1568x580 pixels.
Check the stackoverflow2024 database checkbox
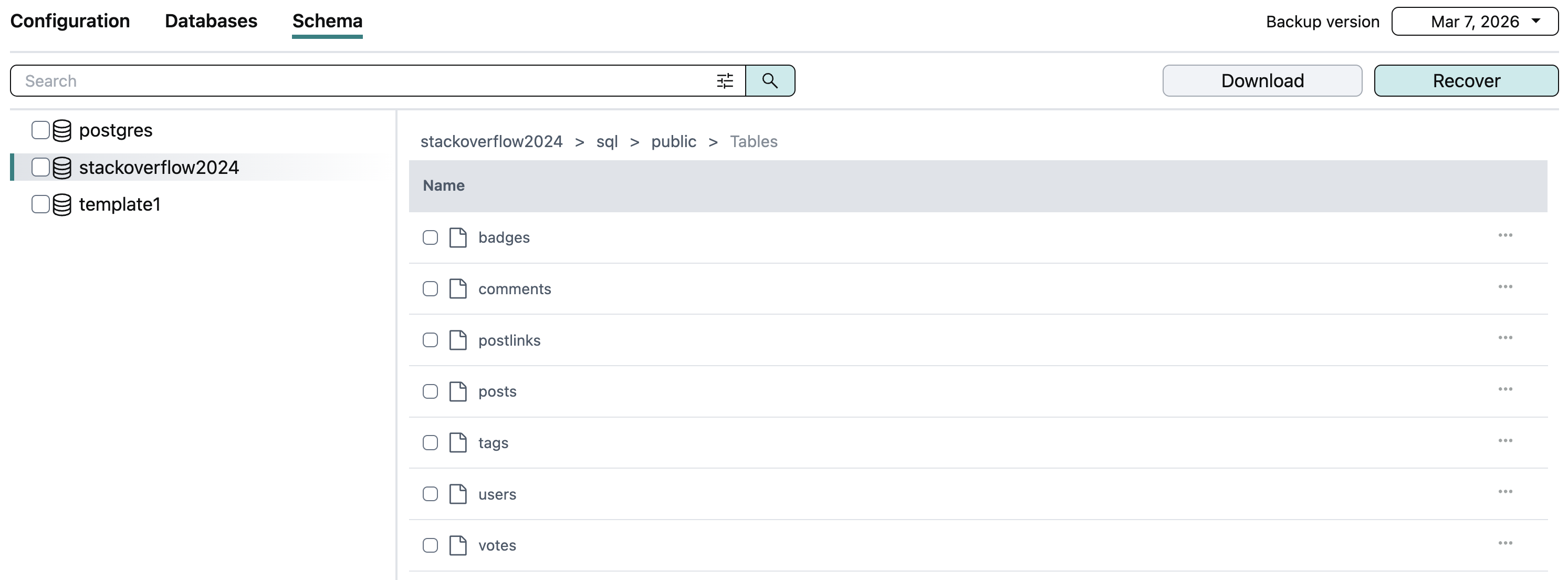click(x=40, y=168)
